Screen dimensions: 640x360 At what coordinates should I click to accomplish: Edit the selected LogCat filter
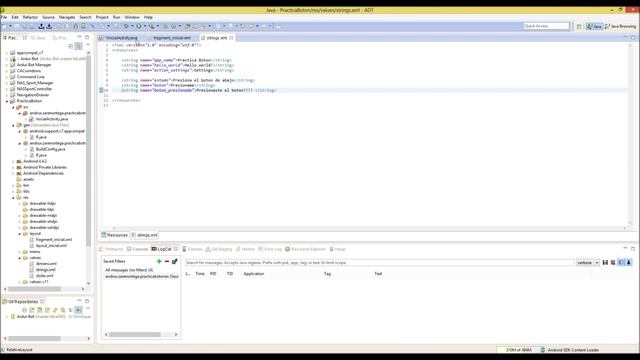pos(175,261)
